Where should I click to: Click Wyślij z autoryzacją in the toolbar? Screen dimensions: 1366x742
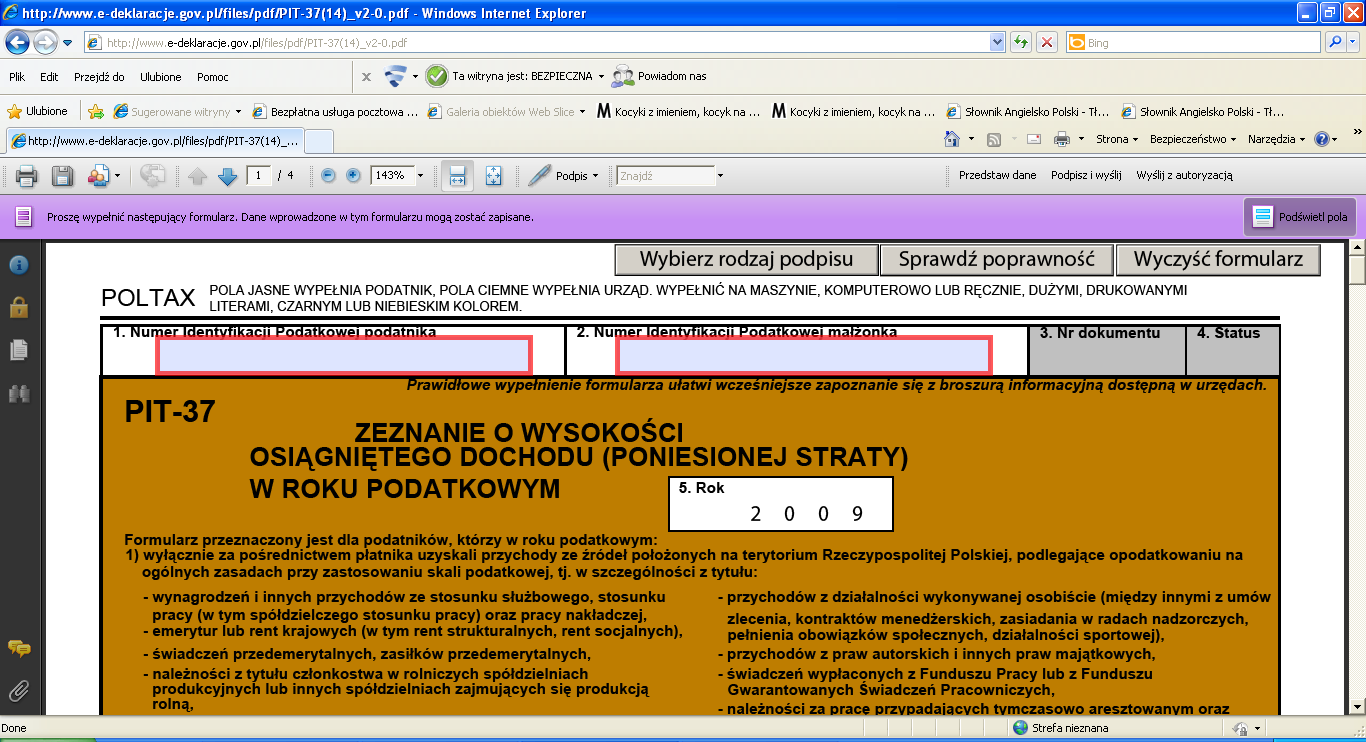pos(1184,176)
